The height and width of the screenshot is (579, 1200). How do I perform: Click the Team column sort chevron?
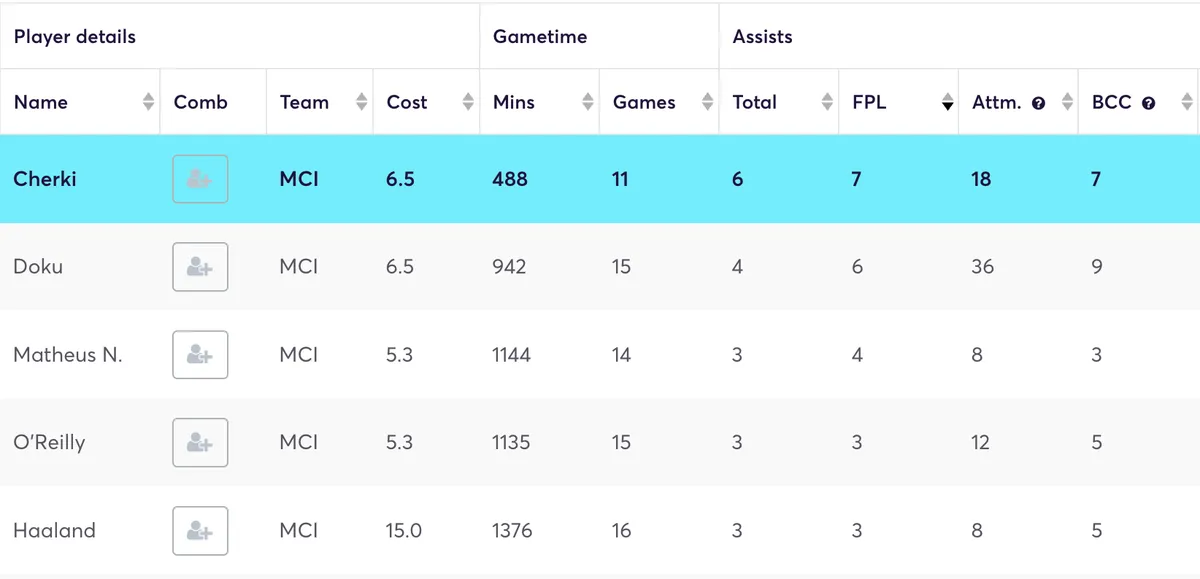pyautogui.click(x=360, y=102)
